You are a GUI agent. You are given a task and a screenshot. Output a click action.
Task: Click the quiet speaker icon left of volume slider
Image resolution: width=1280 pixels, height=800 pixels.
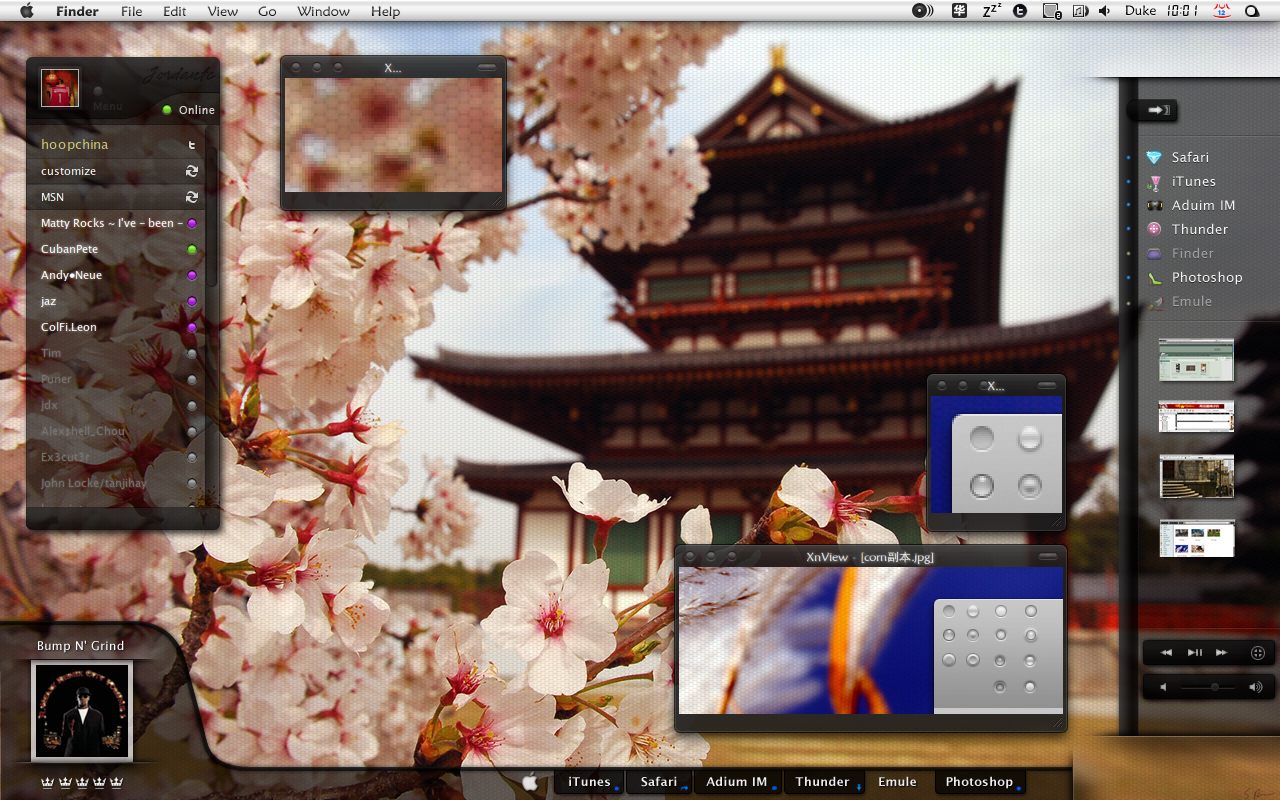click(1163, 687)
